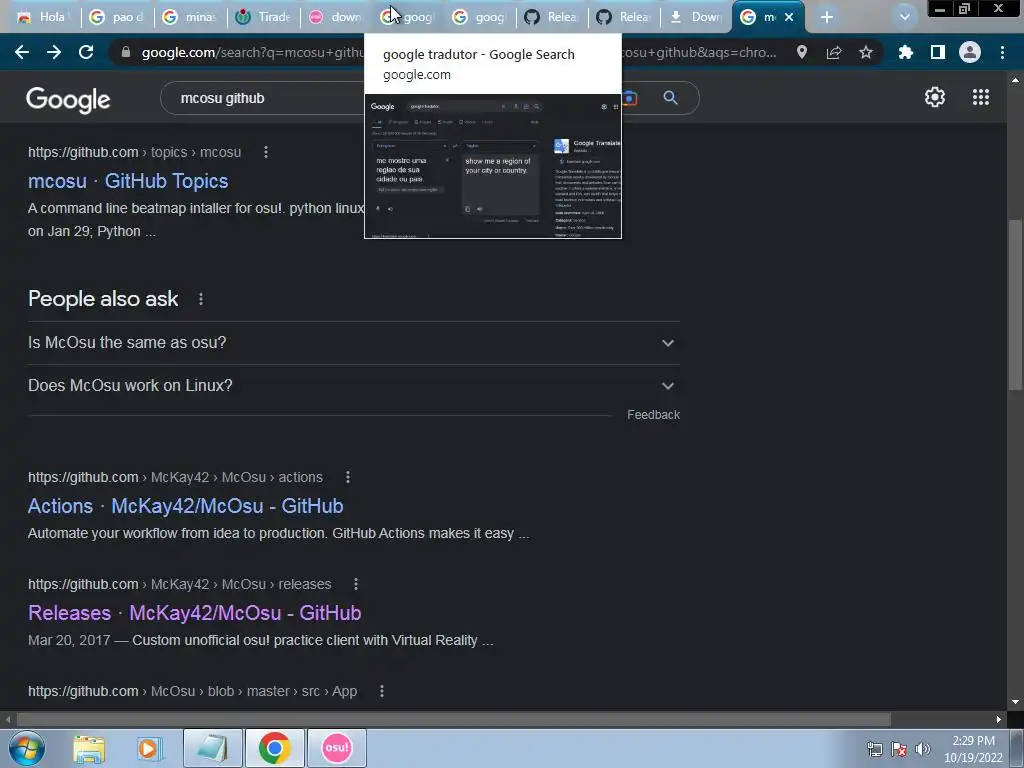Switch to the 'Hola' tab
The width and height of the screenshot is (1024, 768).
(44, 17)
